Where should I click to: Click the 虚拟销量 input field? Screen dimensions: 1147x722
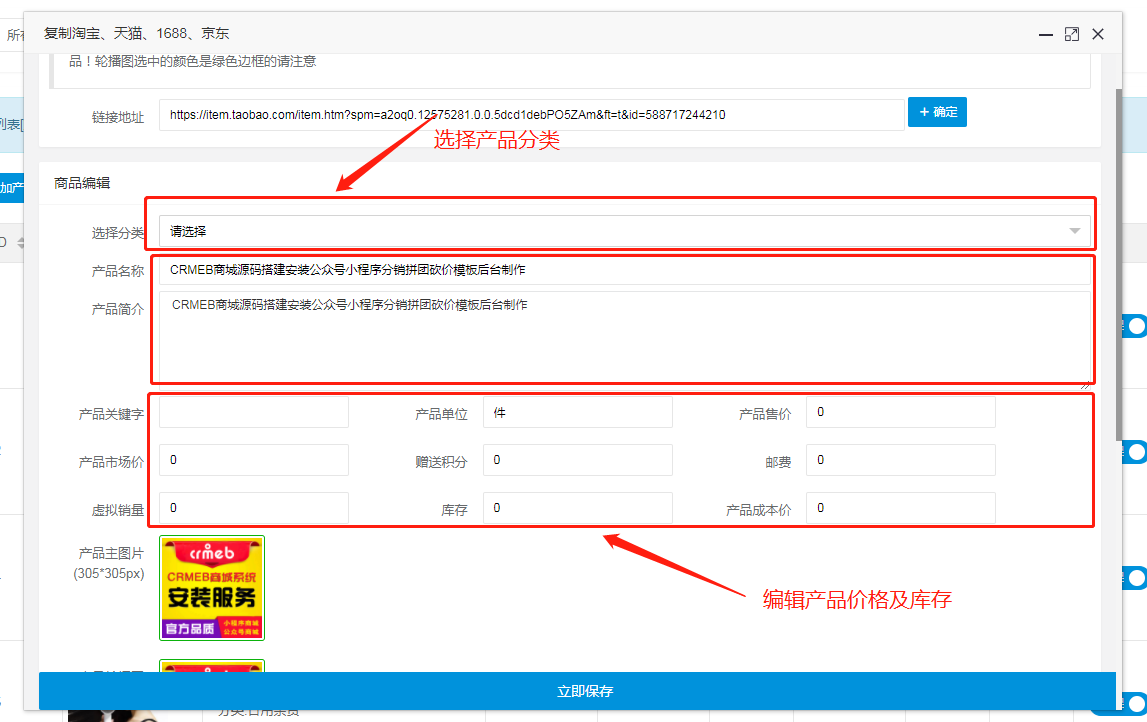(x=254, y=508)
